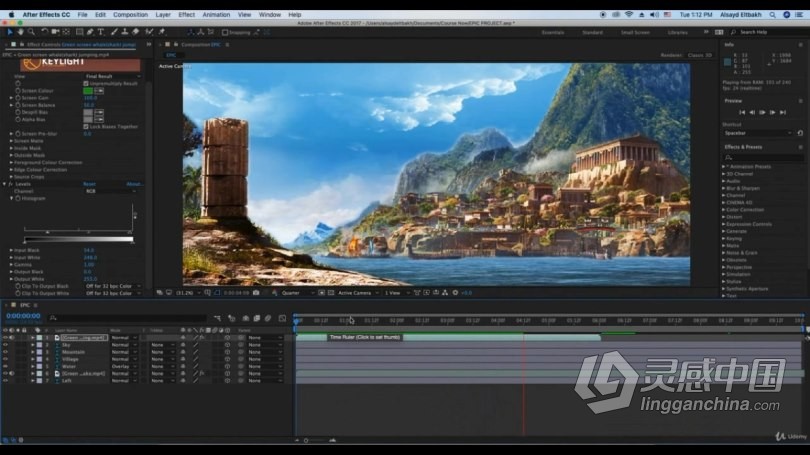Expand the Screen Matte group
The height and width of the screenshot is (455, 810).
click(x=11, y=141)
